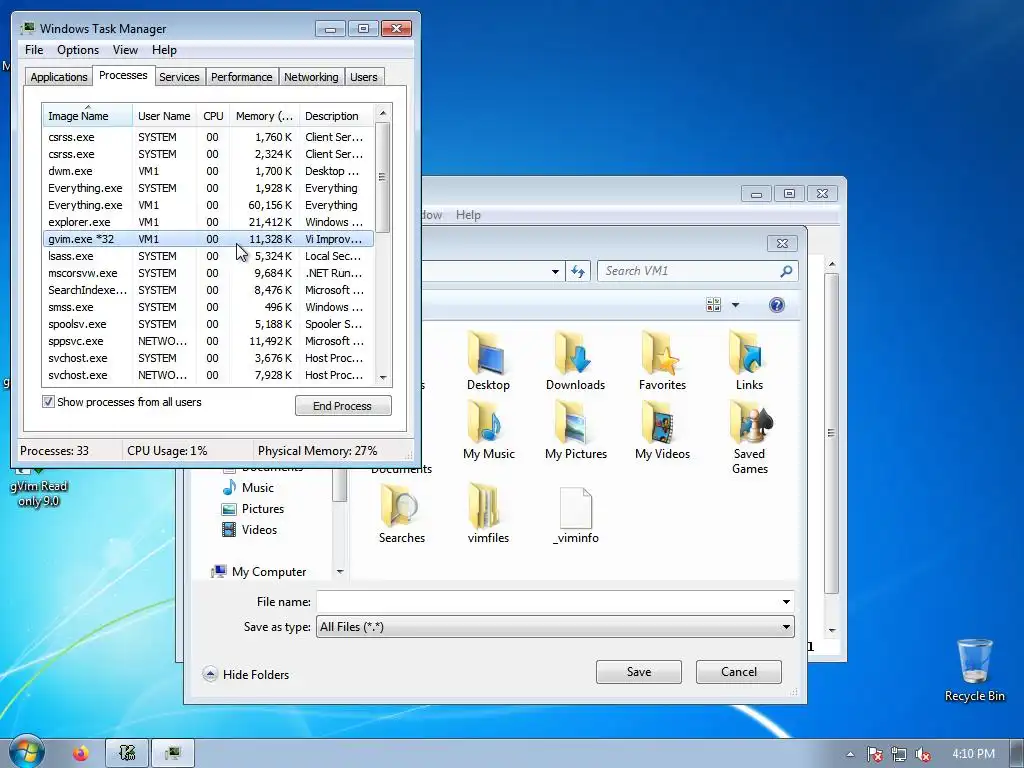
Task: Click the Task Manager process list scrollbar thumb
Action: (383, 177)
